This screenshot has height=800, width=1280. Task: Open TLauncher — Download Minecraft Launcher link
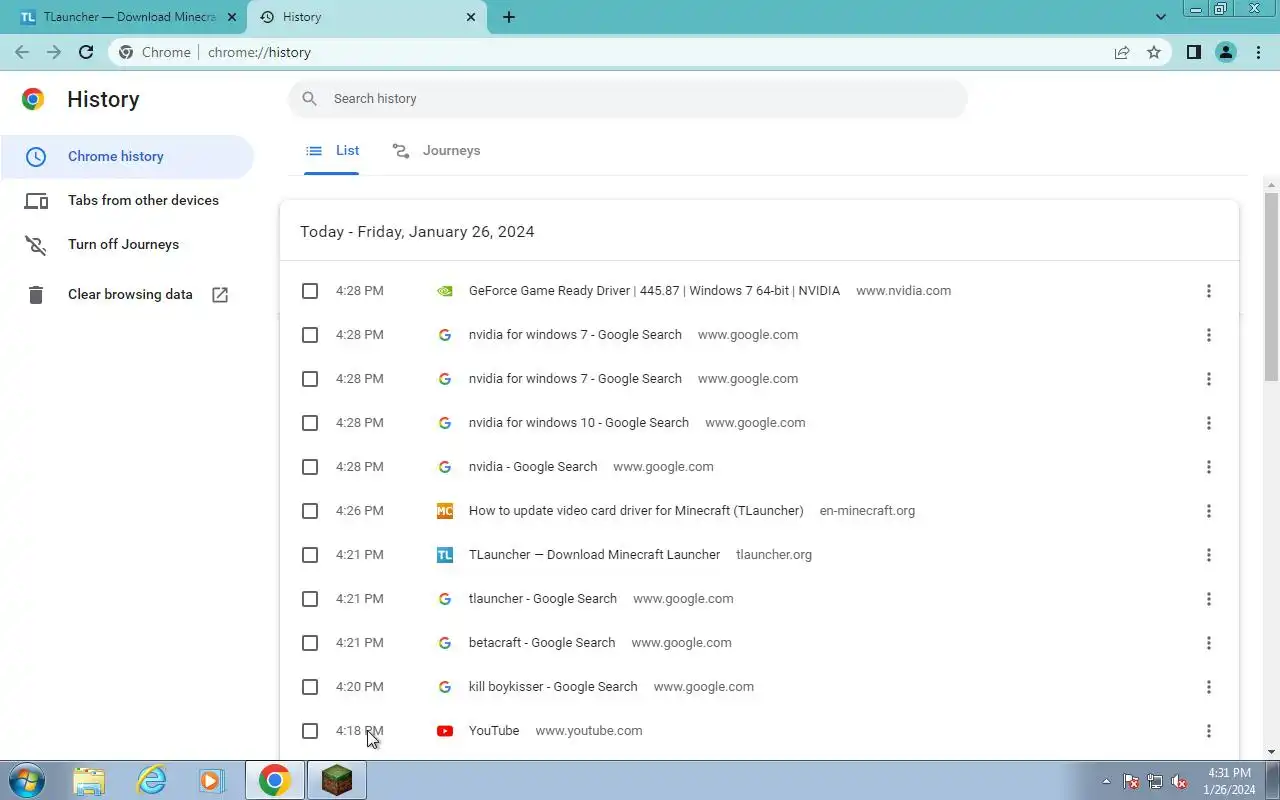(594, 555)
